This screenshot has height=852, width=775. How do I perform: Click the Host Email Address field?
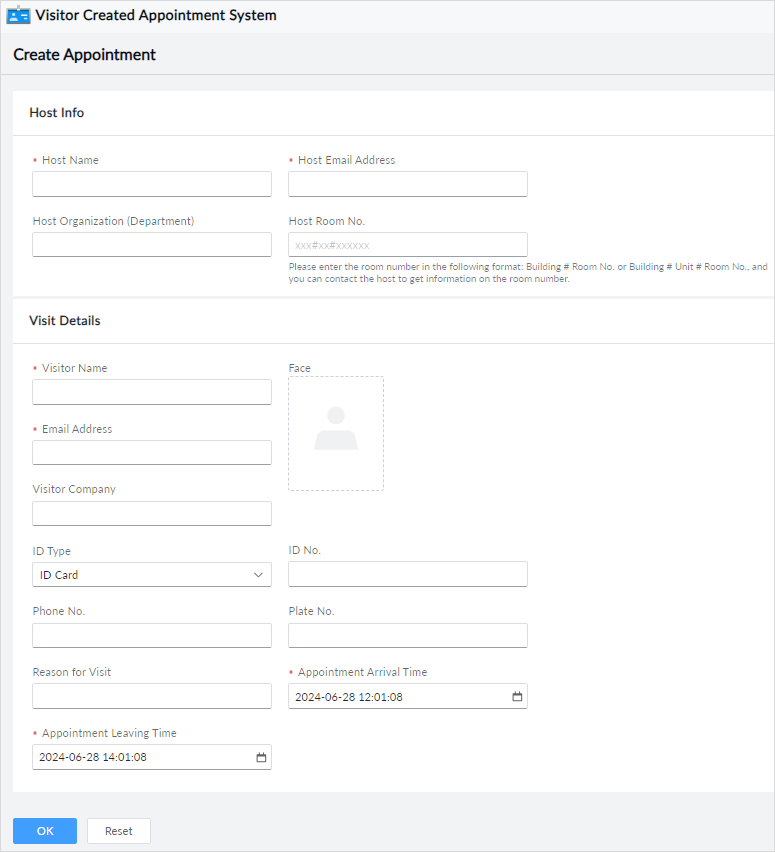coord(408,184)
